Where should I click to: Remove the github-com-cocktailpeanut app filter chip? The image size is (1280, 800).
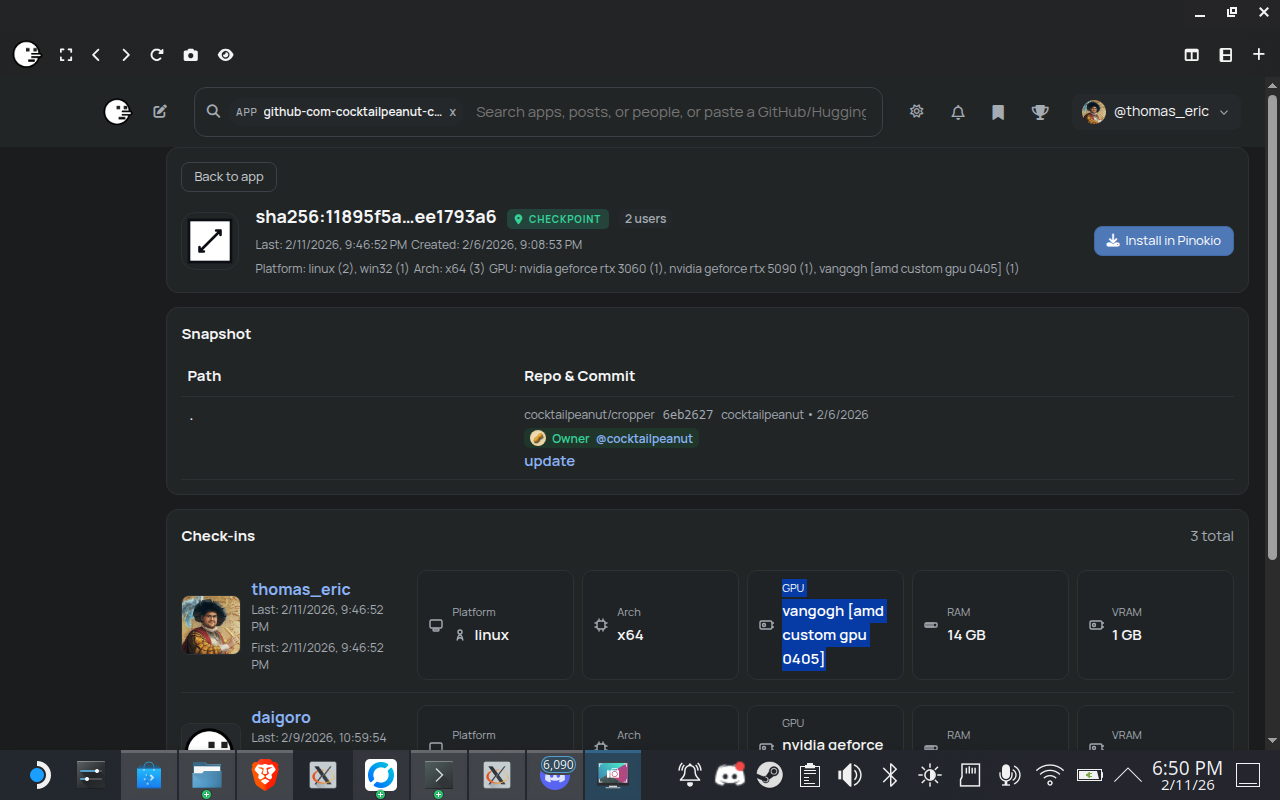pyautogui.click(x=453, y=112)
